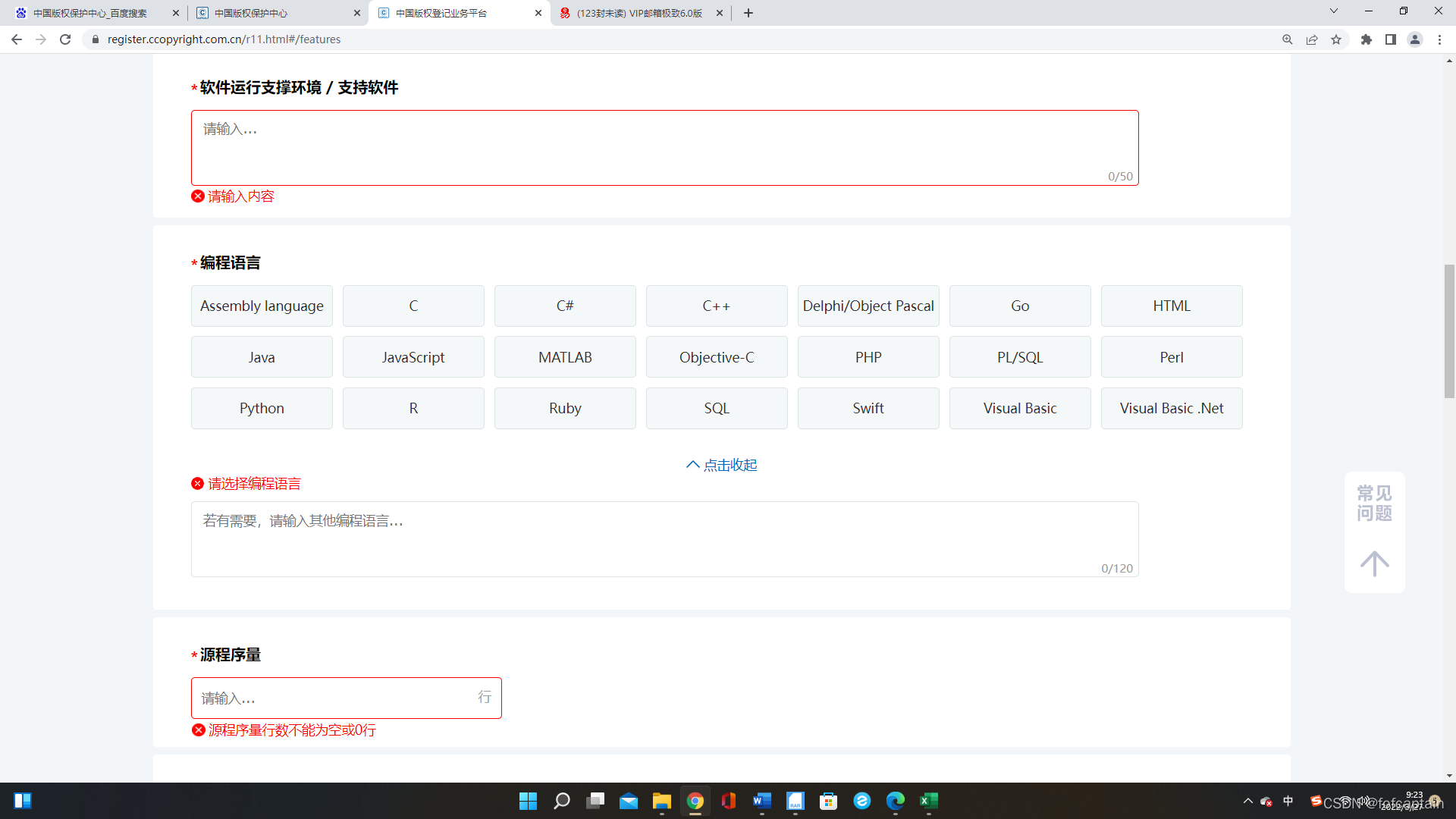Expand the system tray hidden icons chevron

point(1247,801)
